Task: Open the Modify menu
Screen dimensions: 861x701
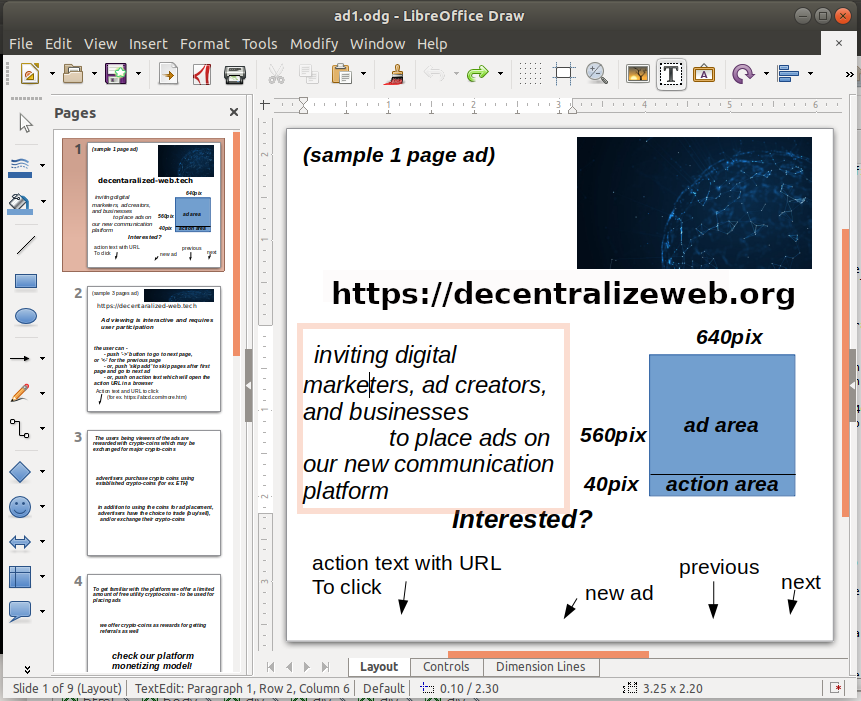Action: coord(314,44)
